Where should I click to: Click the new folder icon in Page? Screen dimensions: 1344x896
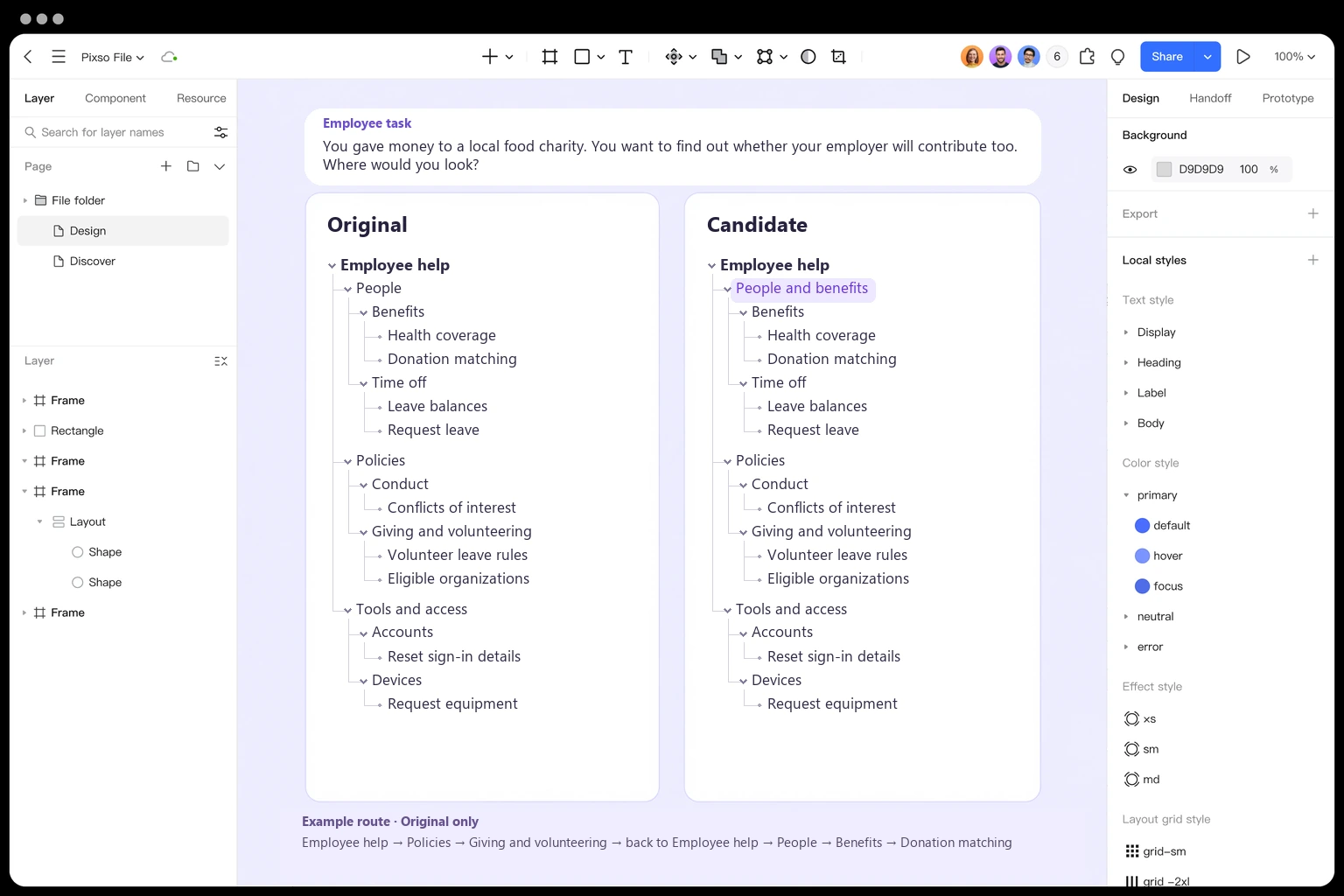point(193,166)
